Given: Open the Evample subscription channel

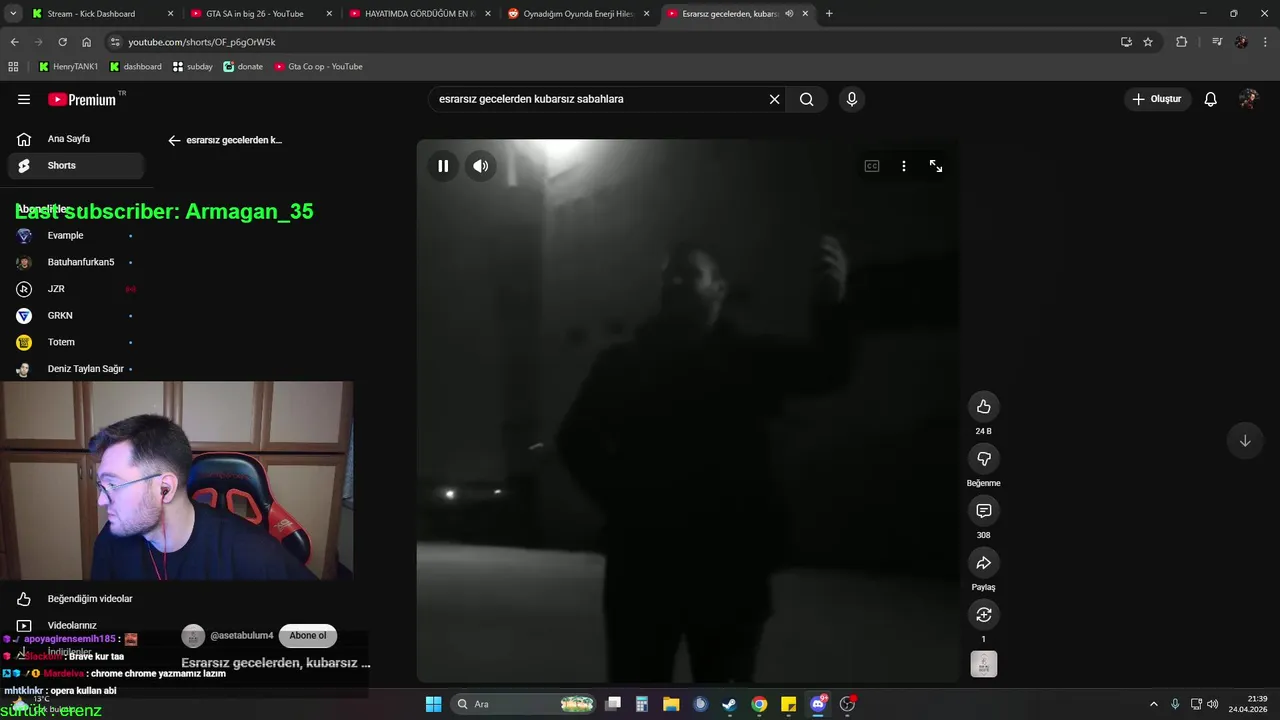Looking at the screenshot, I should click(75, 236).
